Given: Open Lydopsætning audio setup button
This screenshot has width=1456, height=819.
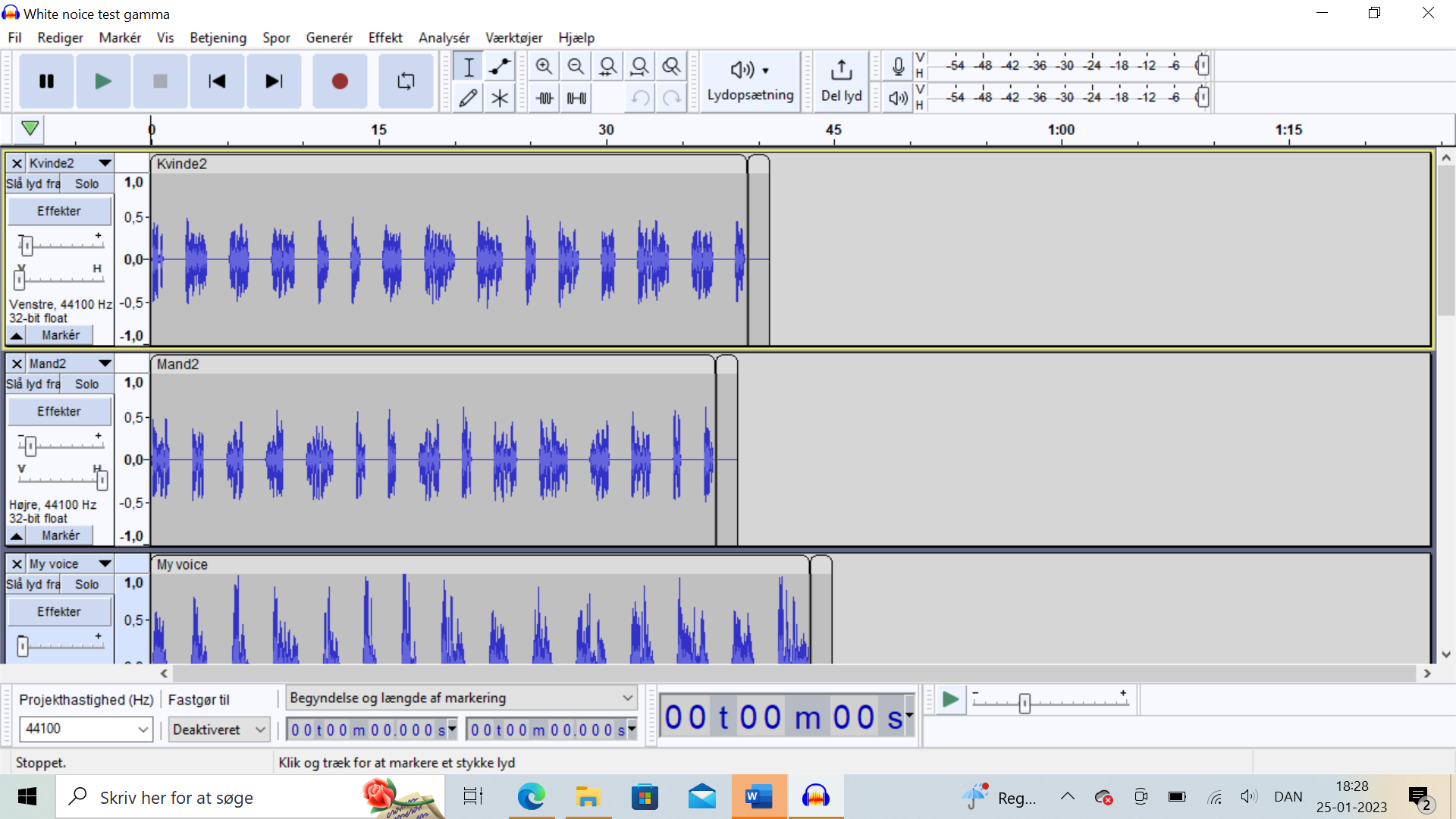Looking at the screenshot, I should click(750, 81).
